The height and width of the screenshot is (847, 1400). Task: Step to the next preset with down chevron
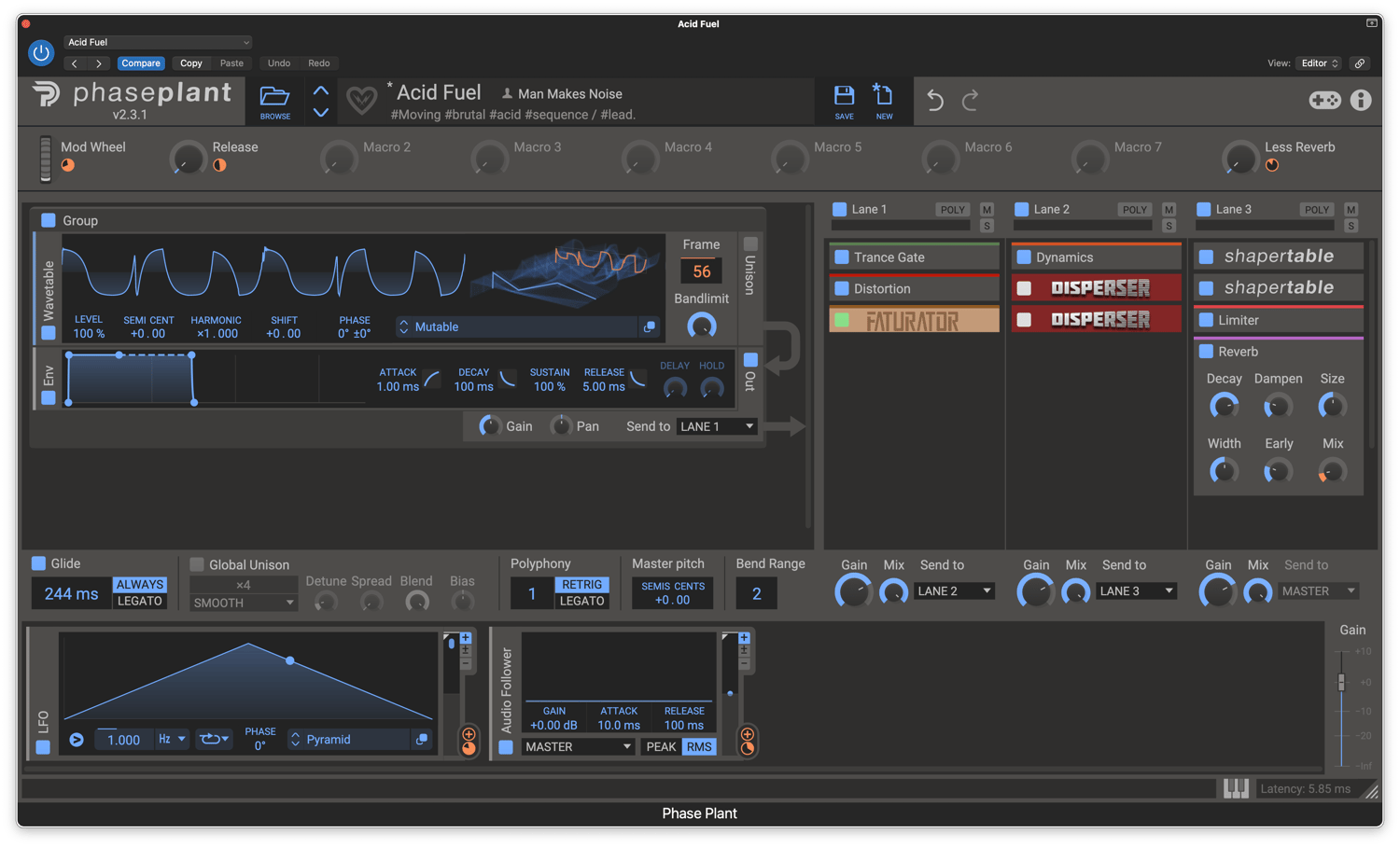point(321,112)
